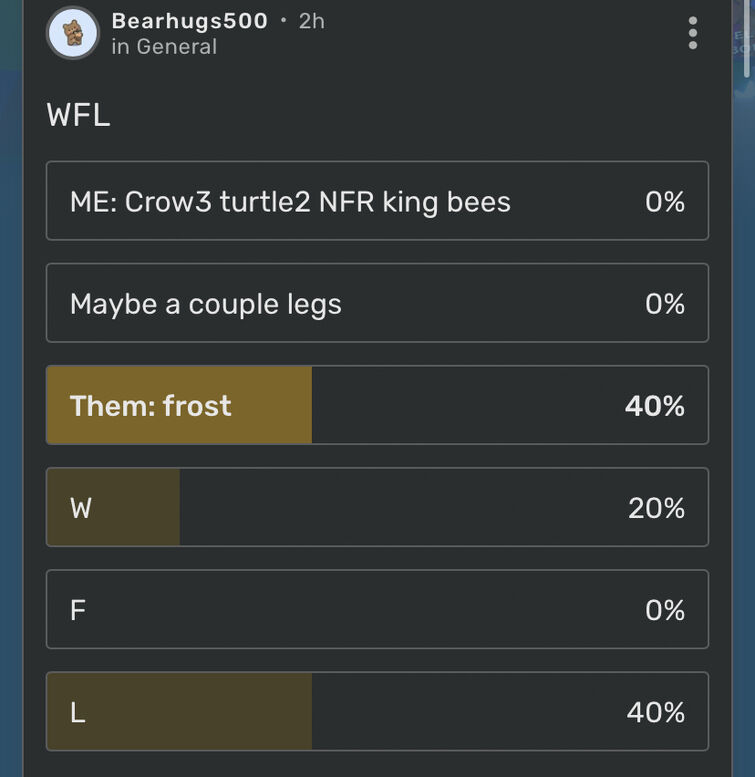Click the 40% result on Them: frost
The image size is (755, 777).
coord(655,406)
